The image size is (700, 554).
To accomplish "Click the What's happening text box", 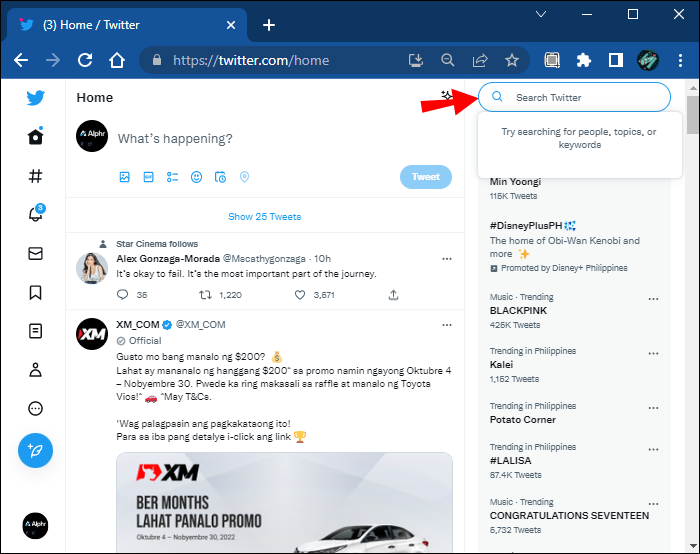I will pyautogui.click(x=175, y=139).
